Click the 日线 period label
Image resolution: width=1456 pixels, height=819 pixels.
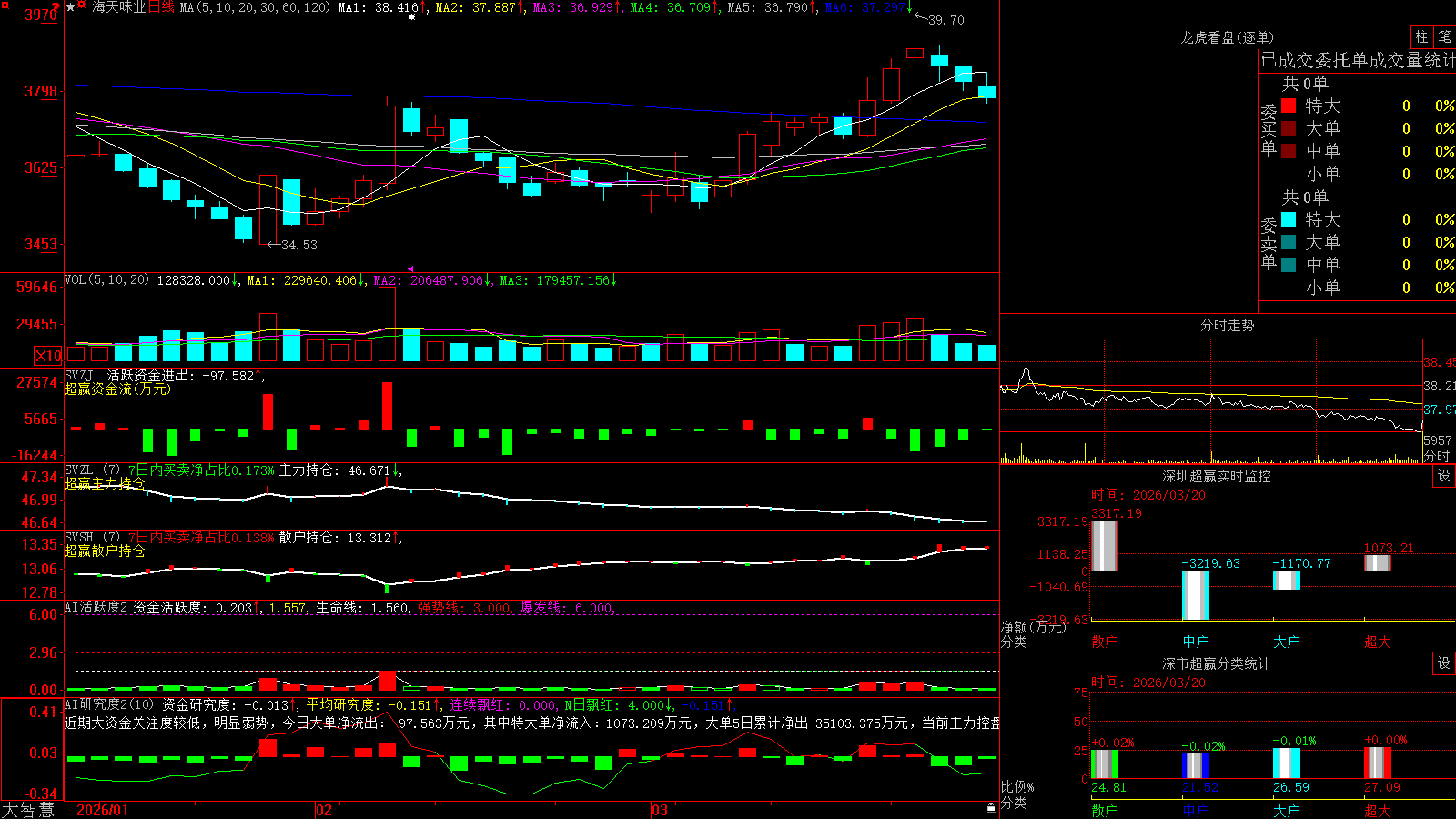[x=161, y=7]
